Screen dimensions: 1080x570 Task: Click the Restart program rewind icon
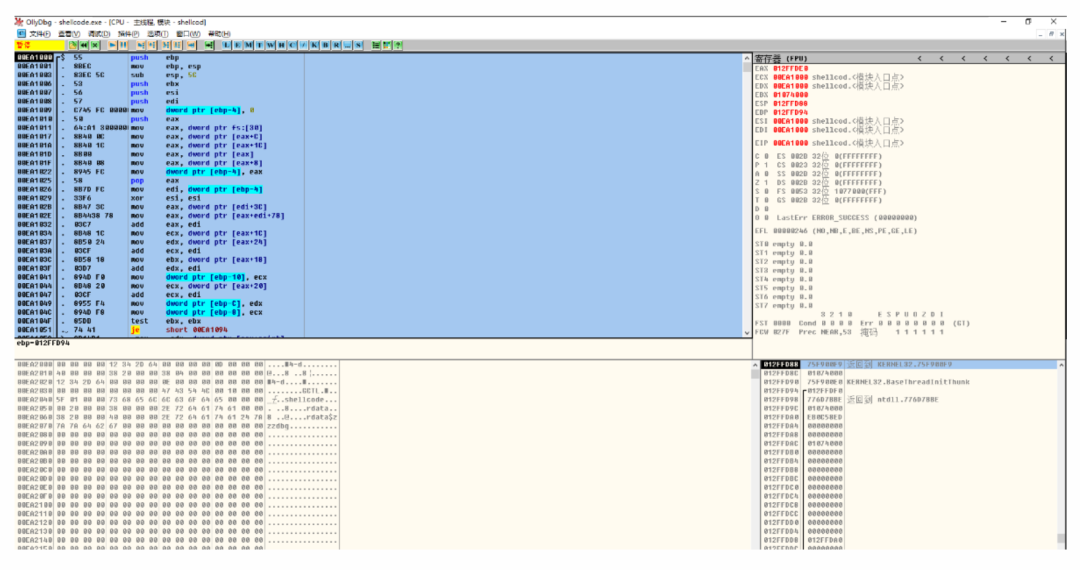(x=85, y=45)
